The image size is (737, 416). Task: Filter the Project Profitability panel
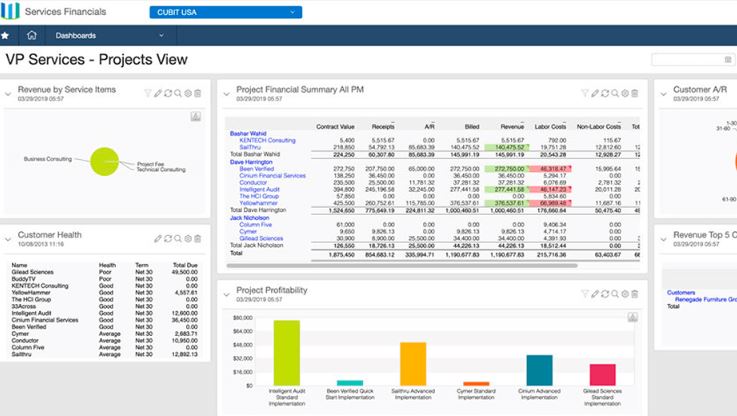coord(585,294)
